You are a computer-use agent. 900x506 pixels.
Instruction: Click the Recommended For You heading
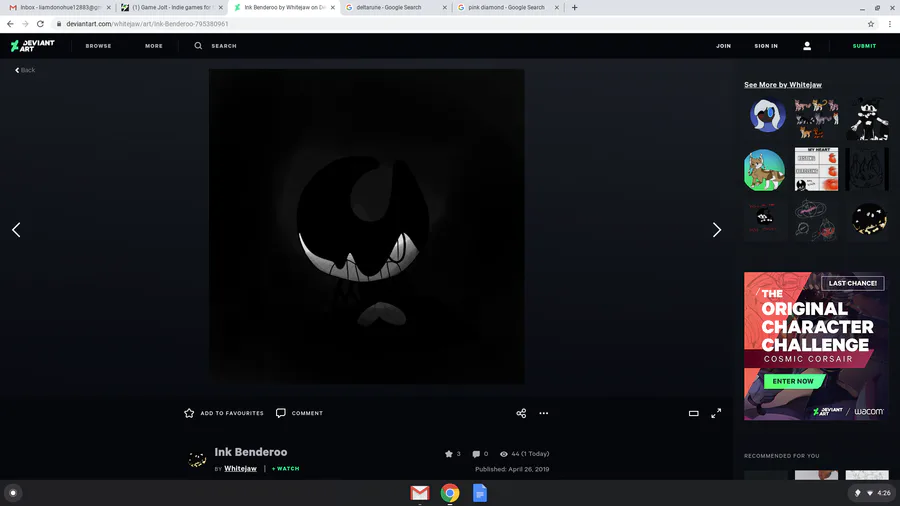tap(781, 456)
